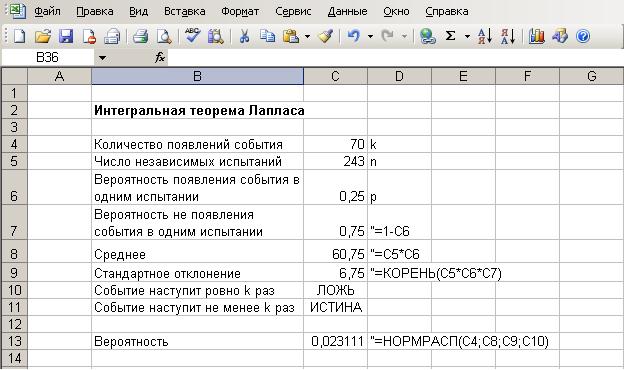Viewport: 624px width, 370px height.
Task: Click the Redo arrow icon
Action: pyautogui.click(x=387, y=36)
